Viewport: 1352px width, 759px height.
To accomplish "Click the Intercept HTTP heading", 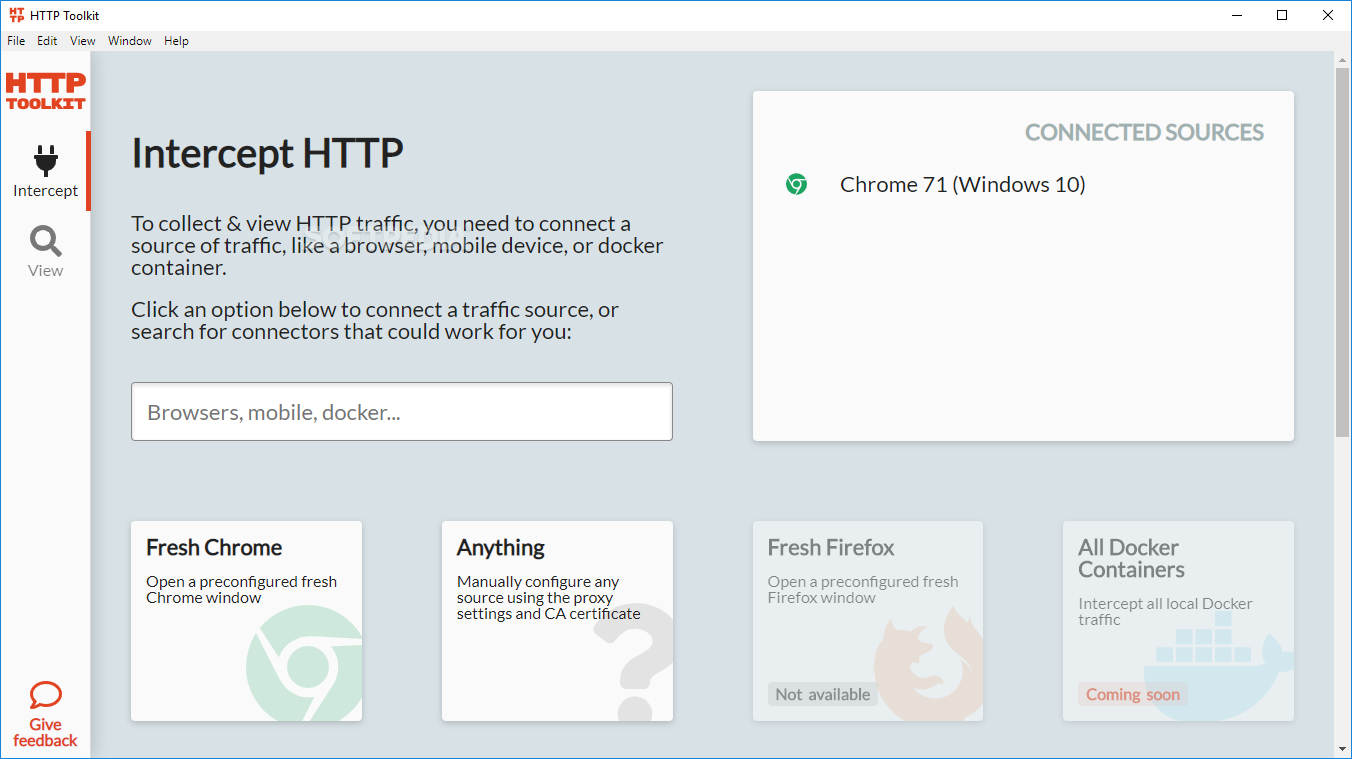I will pos(267,154).
